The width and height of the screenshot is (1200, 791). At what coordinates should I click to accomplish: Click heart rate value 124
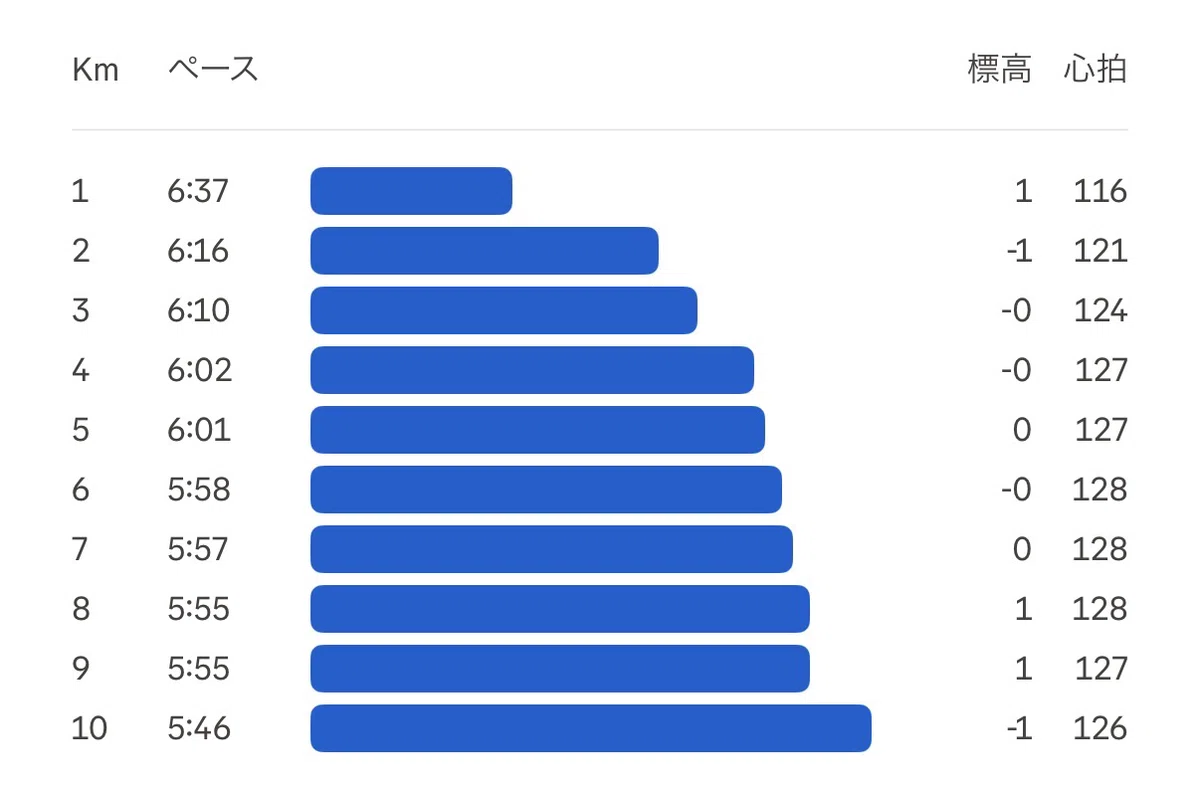(x=1100, y=310)
